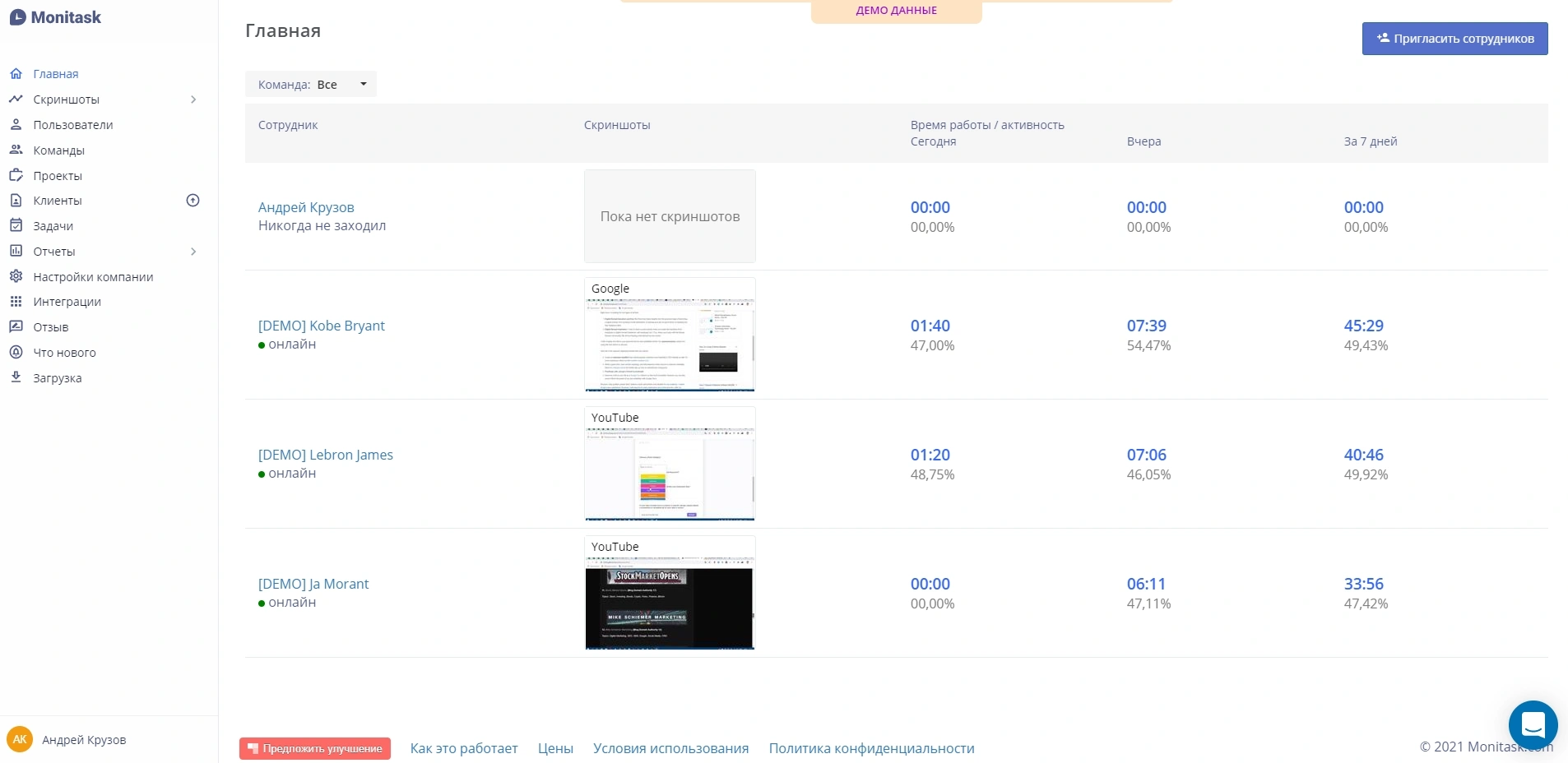
Task: Expand the Скриншоты submenu chevron
Action: tap(193, 99)
